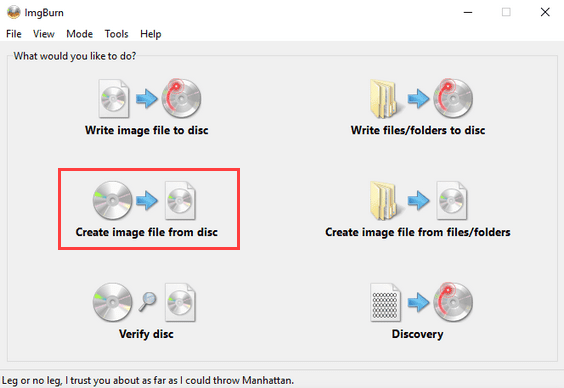Open the Help menu
This screenshot has height=388, width=564.
(150, 34)
